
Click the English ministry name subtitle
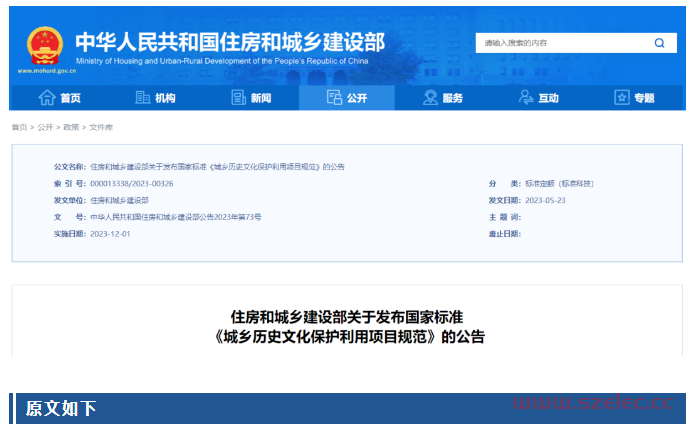coord(222,61)
